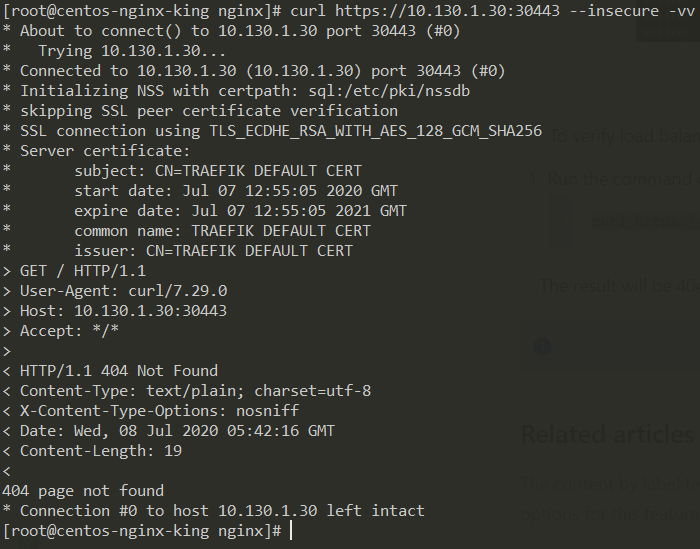This screenshot has width=700, height=549.
Task: Click the X-Content-Type-Options: nosniff header
Action: [x=150, y=411]
